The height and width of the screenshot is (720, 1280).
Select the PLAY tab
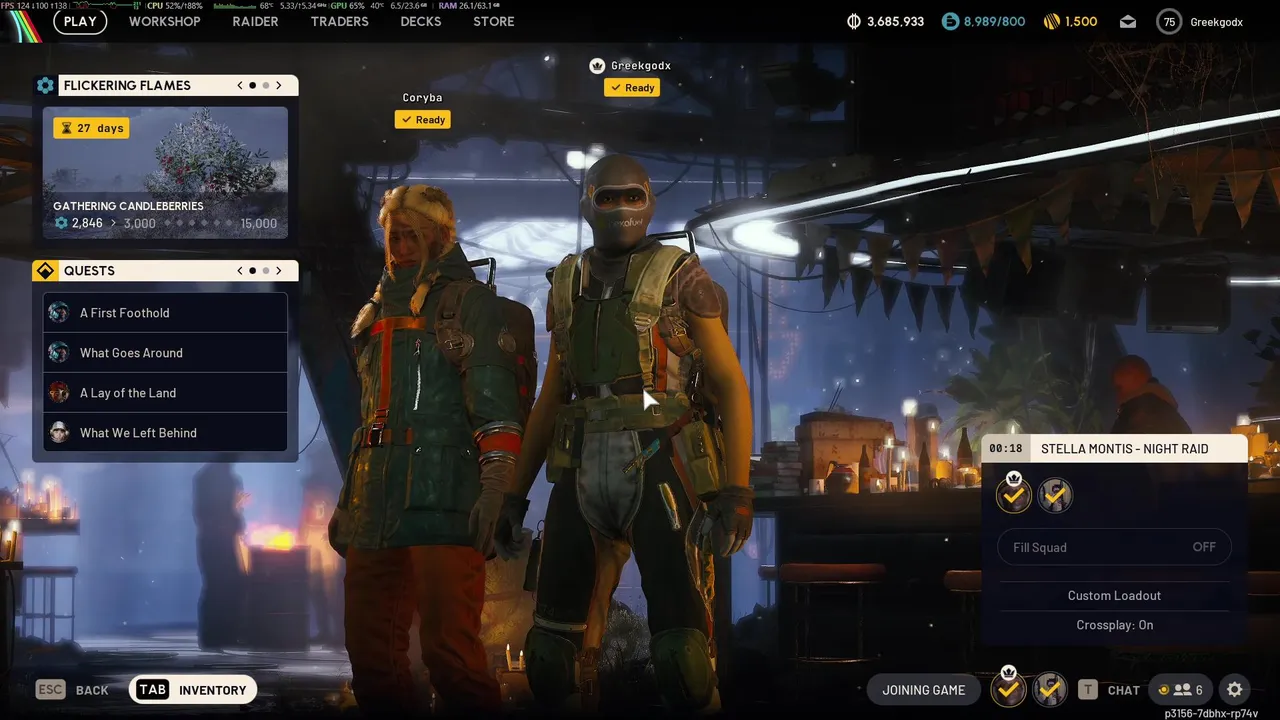click(x=80, y=21)
